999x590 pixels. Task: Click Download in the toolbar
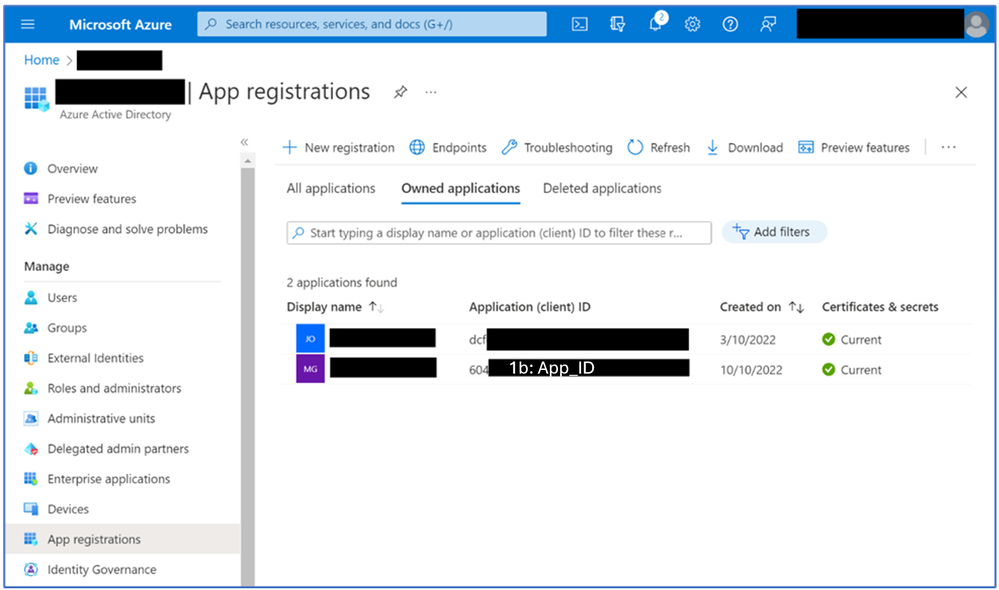pos(744,148)
